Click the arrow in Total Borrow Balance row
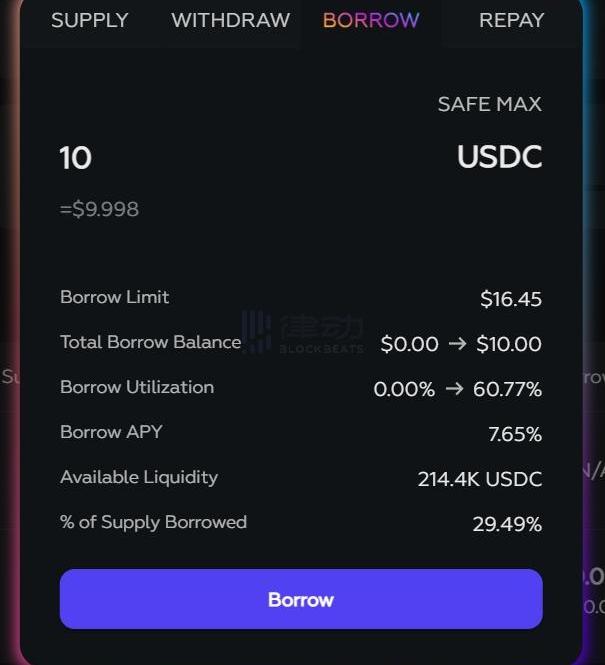Viewport: 605px width, 665px height. click(x=457, y=344)
